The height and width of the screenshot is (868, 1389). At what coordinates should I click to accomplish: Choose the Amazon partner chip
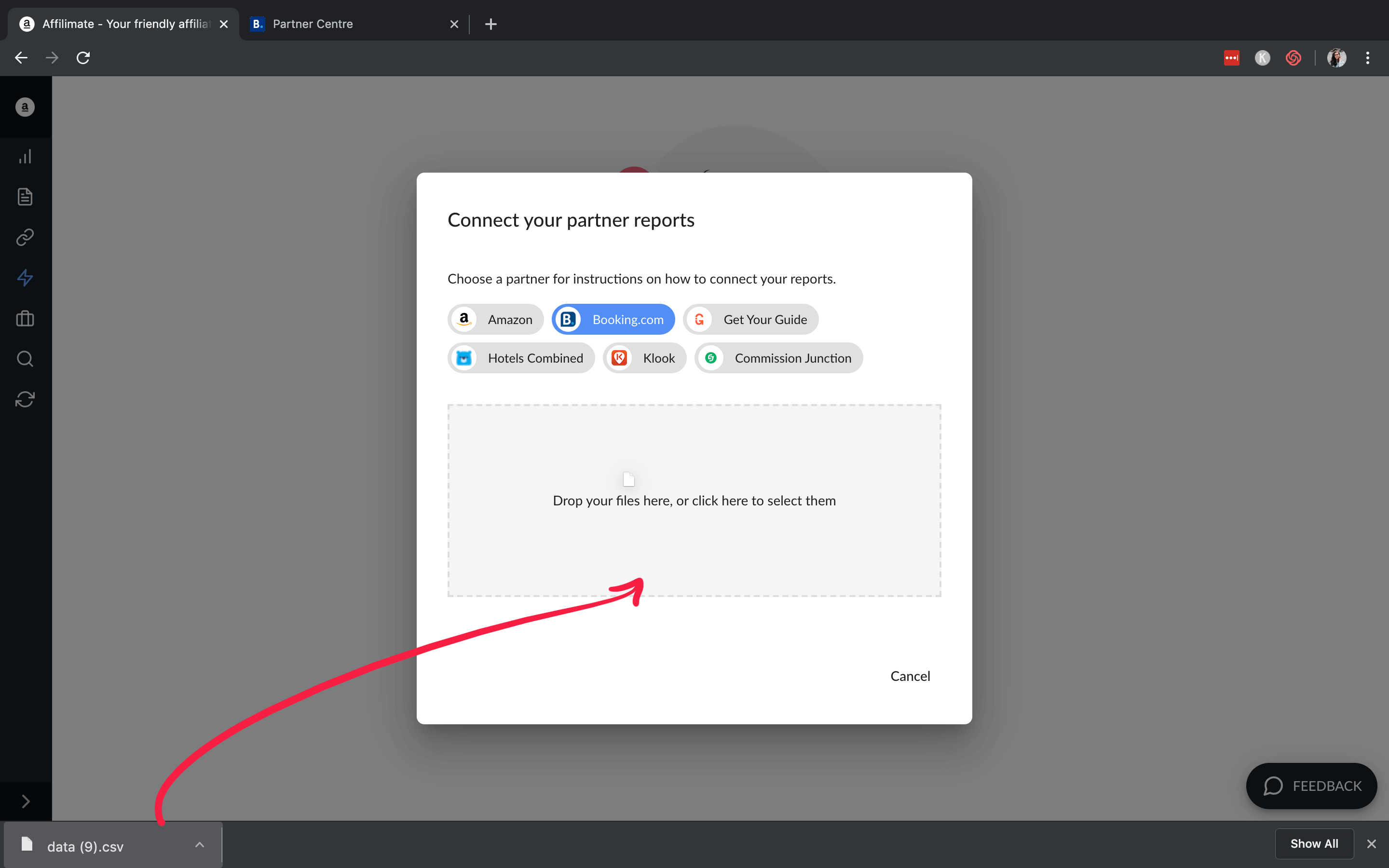(x=495, y=319)
